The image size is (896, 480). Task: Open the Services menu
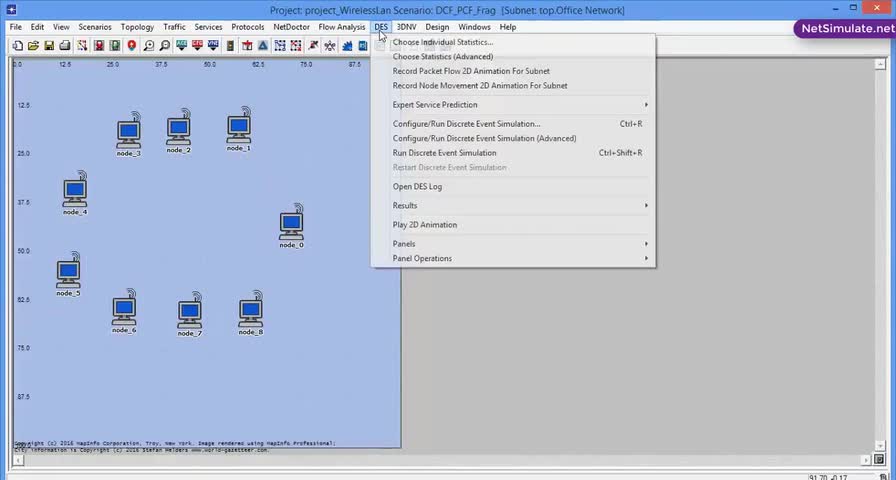click(208, 27)
